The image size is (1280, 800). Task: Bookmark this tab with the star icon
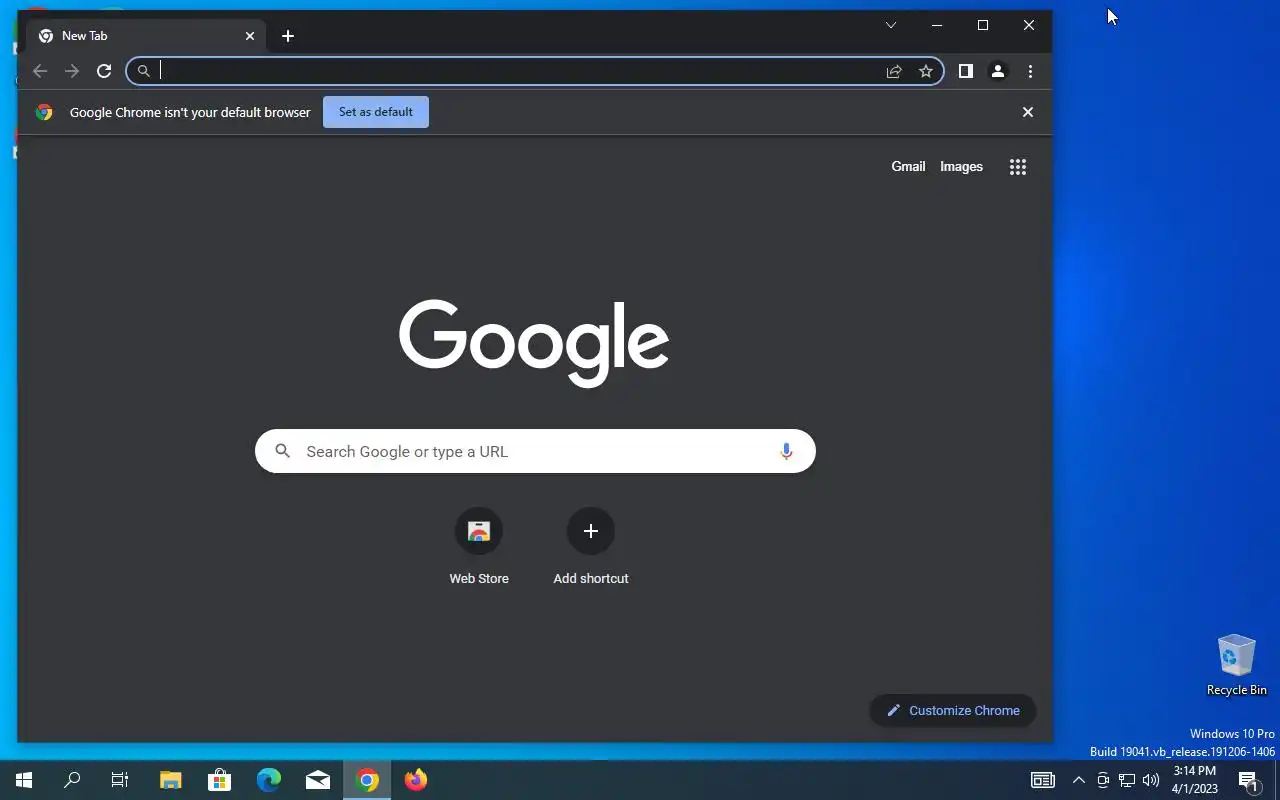[x=926, y=71]
